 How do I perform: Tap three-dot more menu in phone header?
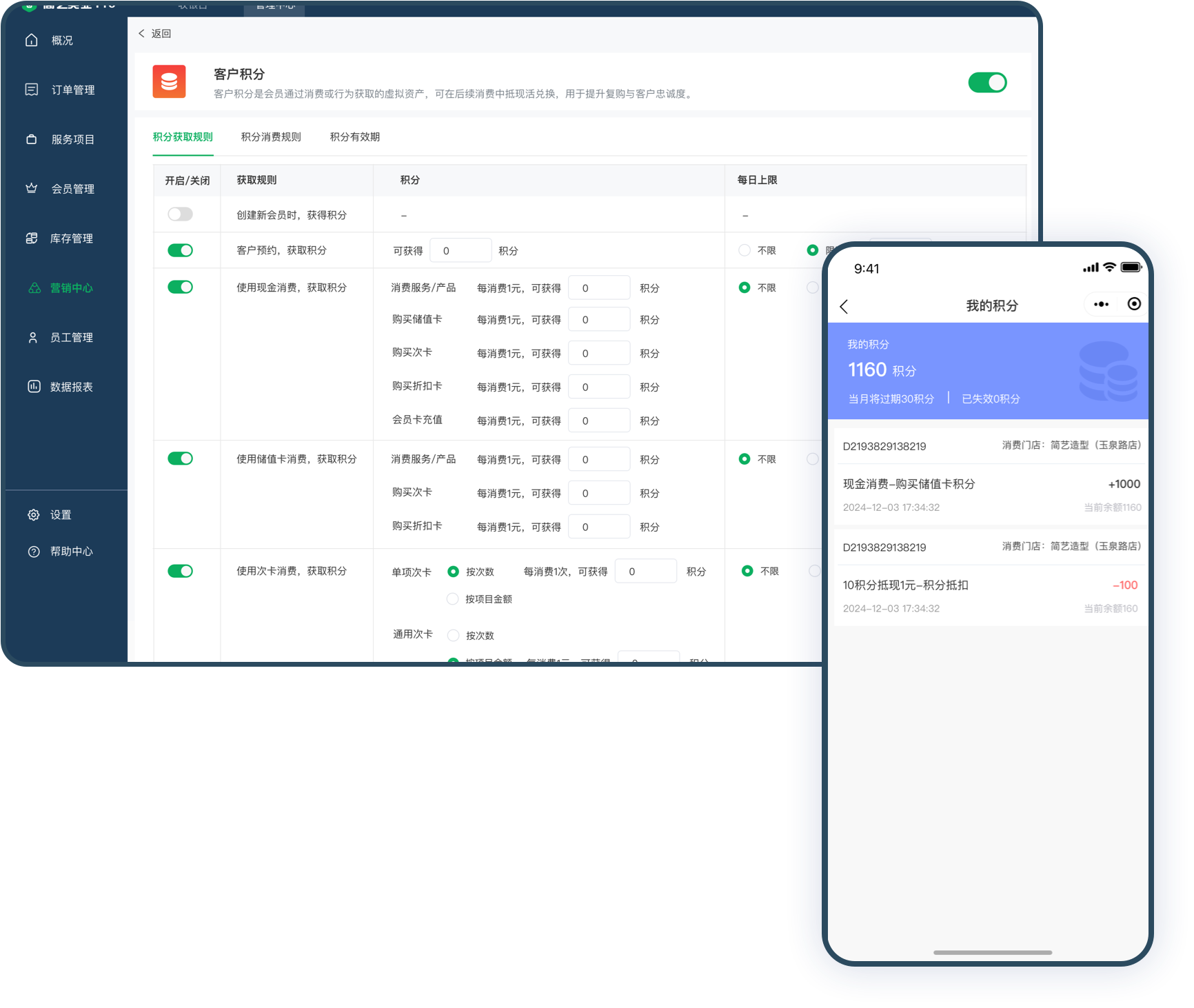(x=1101, y=304)
